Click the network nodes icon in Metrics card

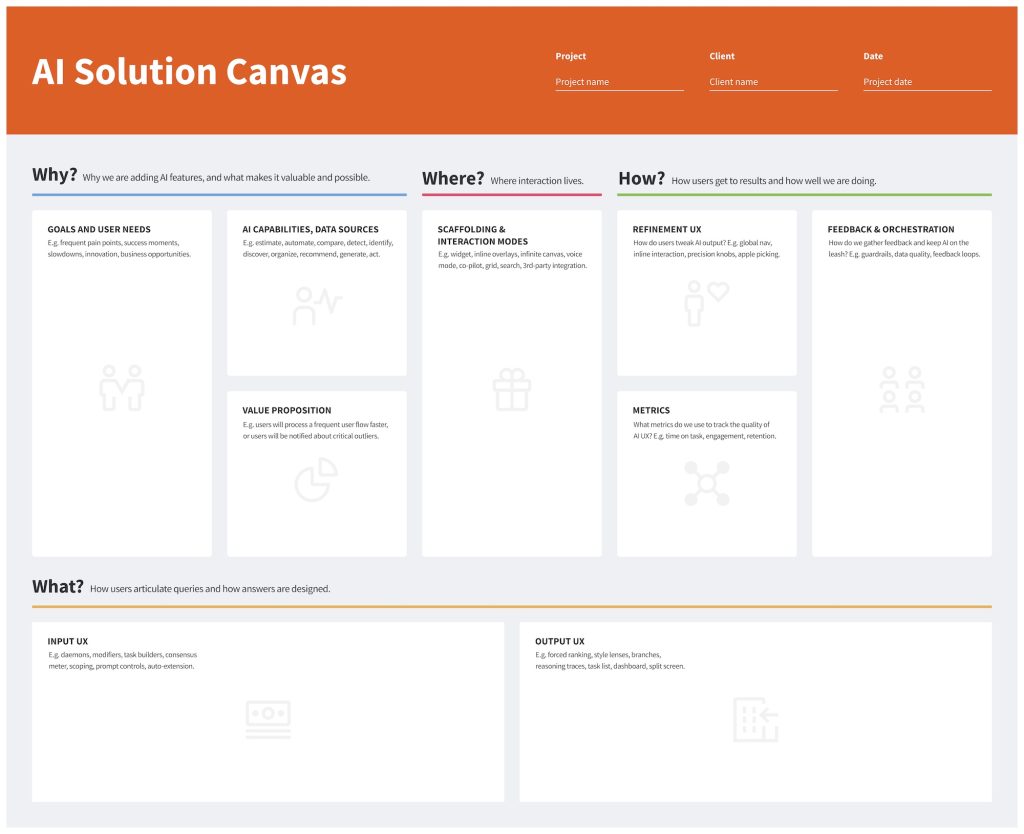[707, 483]
